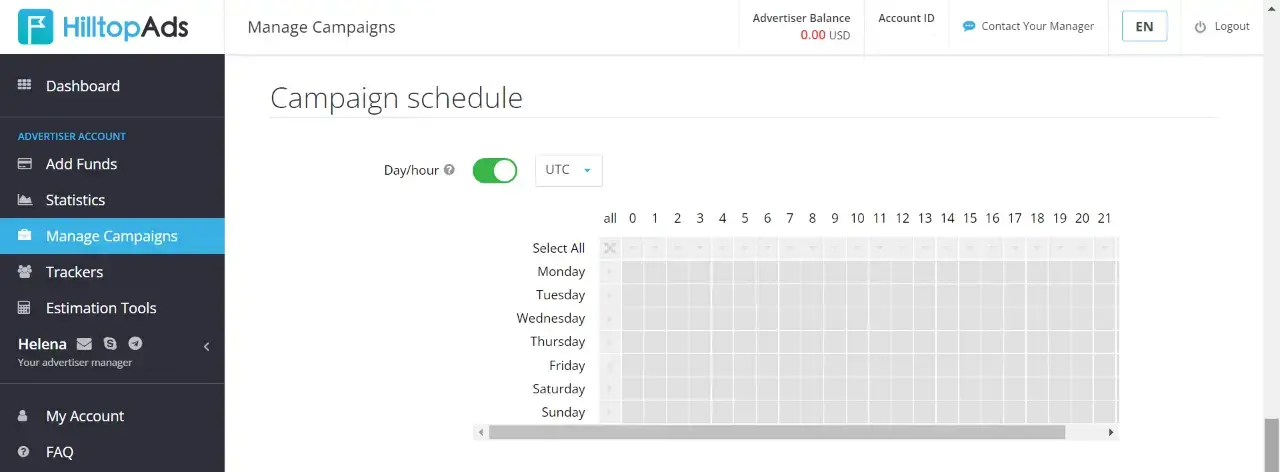
Task: Click the Contact Your Manager chat icon
Action: (x=968, y=27)
